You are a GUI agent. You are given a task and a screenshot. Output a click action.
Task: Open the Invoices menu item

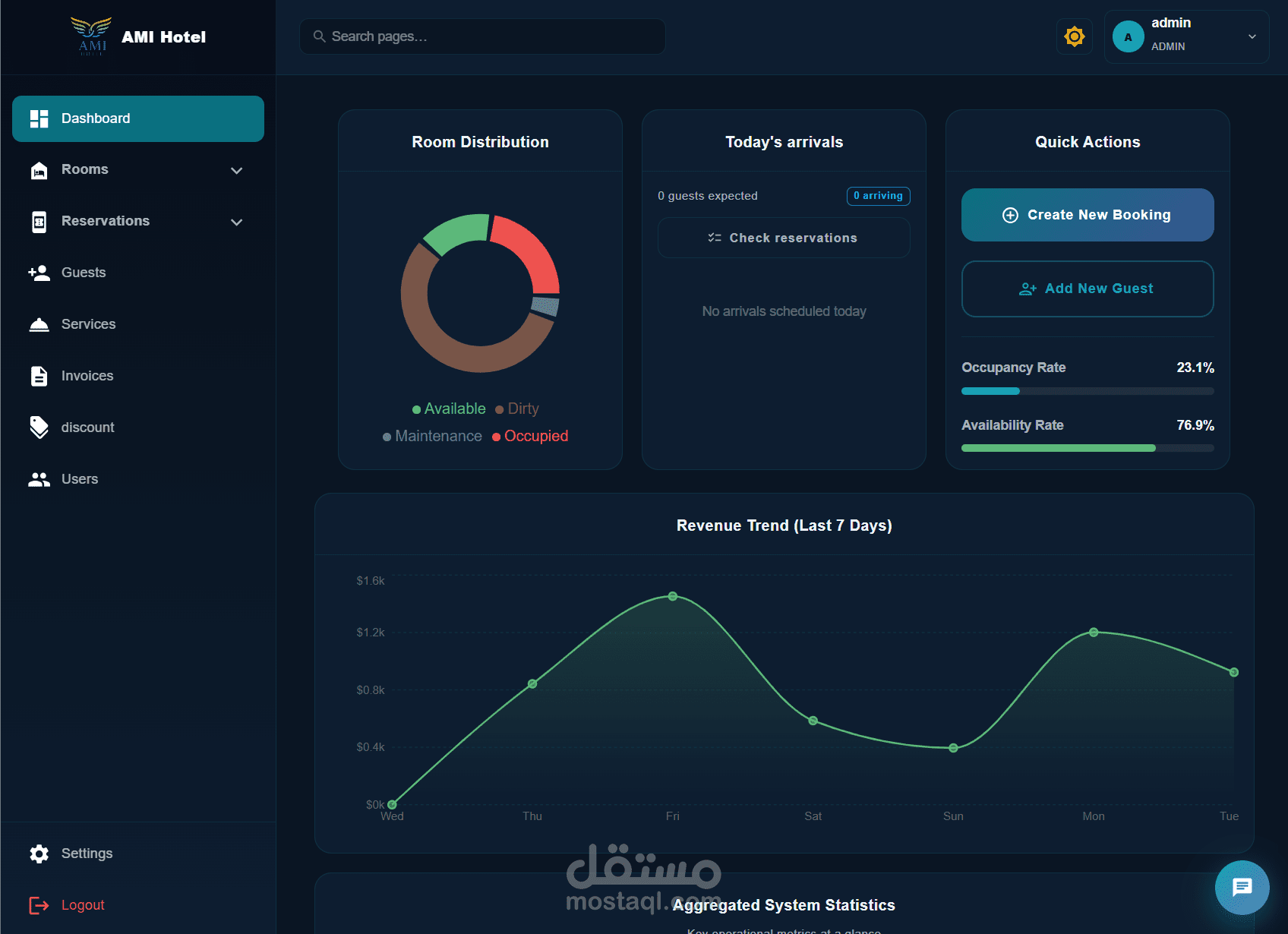138,376
